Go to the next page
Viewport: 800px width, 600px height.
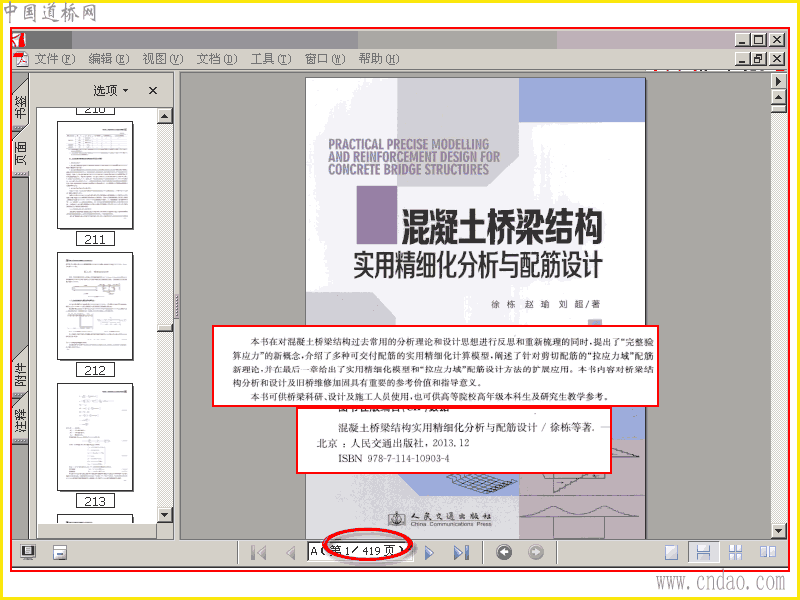pyautogui.click(x=430, y=553)
